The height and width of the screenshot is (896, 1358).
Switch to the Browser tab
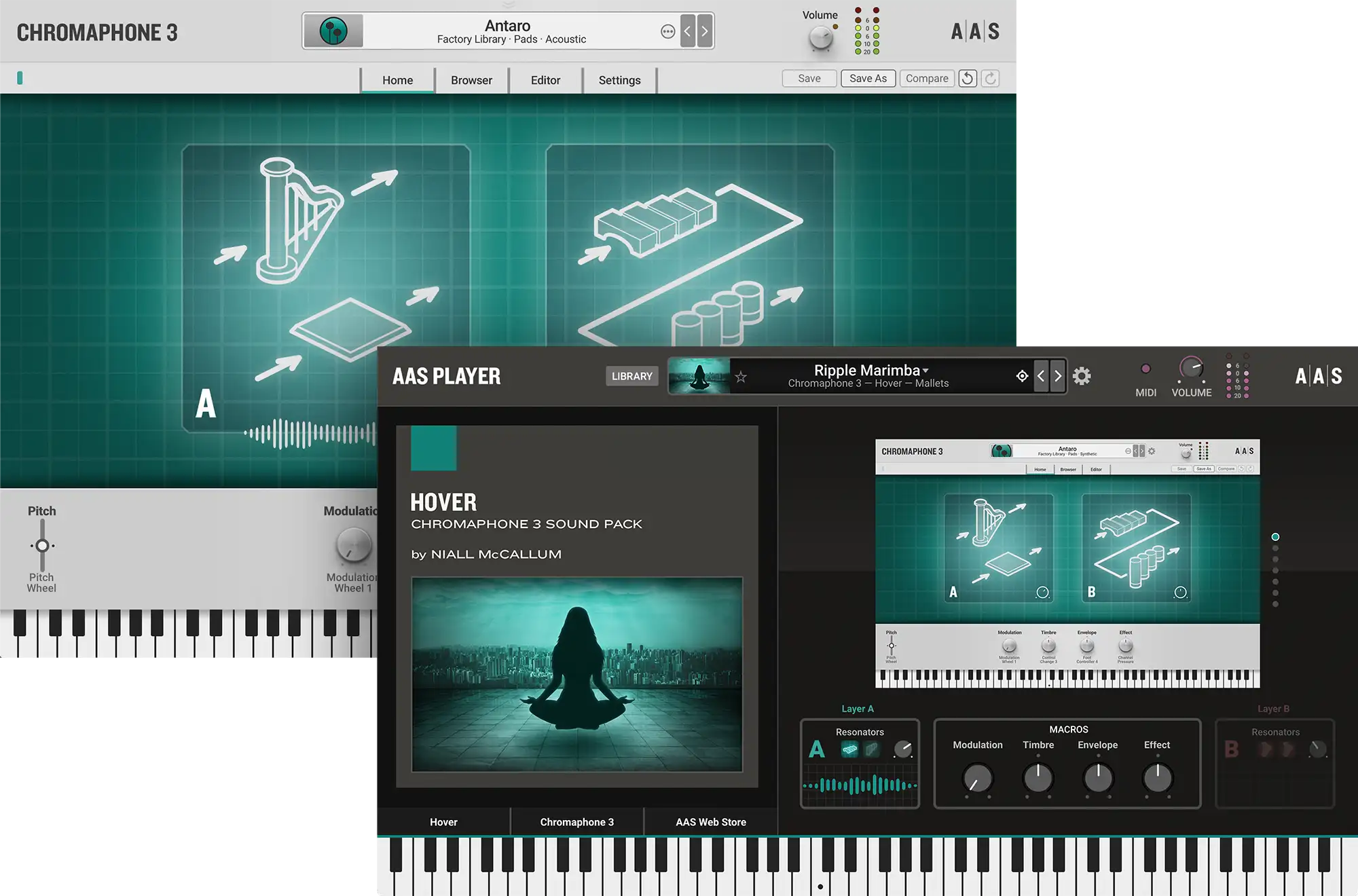pyautogui.click(x=471, y=80)
